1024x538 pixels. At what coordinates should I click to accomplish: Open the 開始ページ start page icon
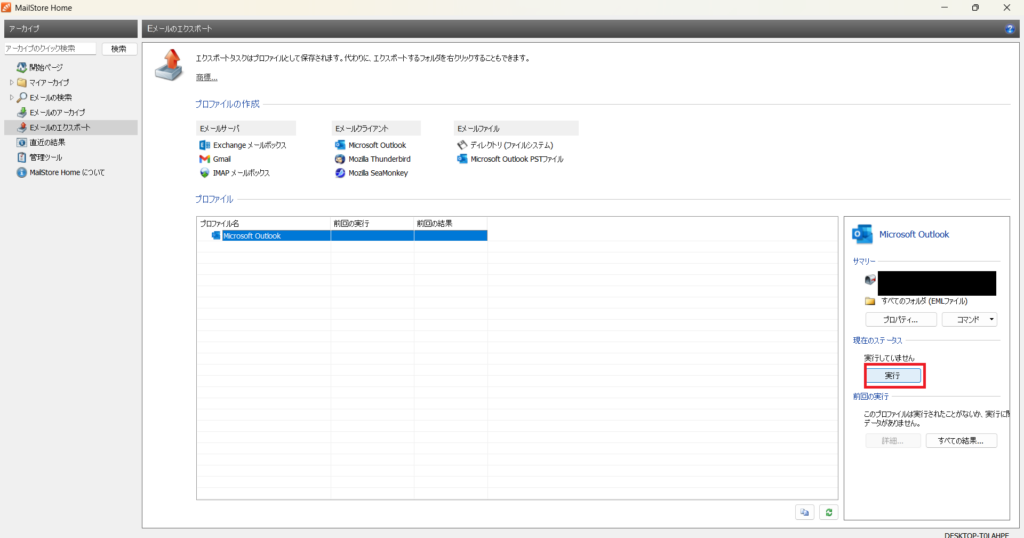click(22, 67)
